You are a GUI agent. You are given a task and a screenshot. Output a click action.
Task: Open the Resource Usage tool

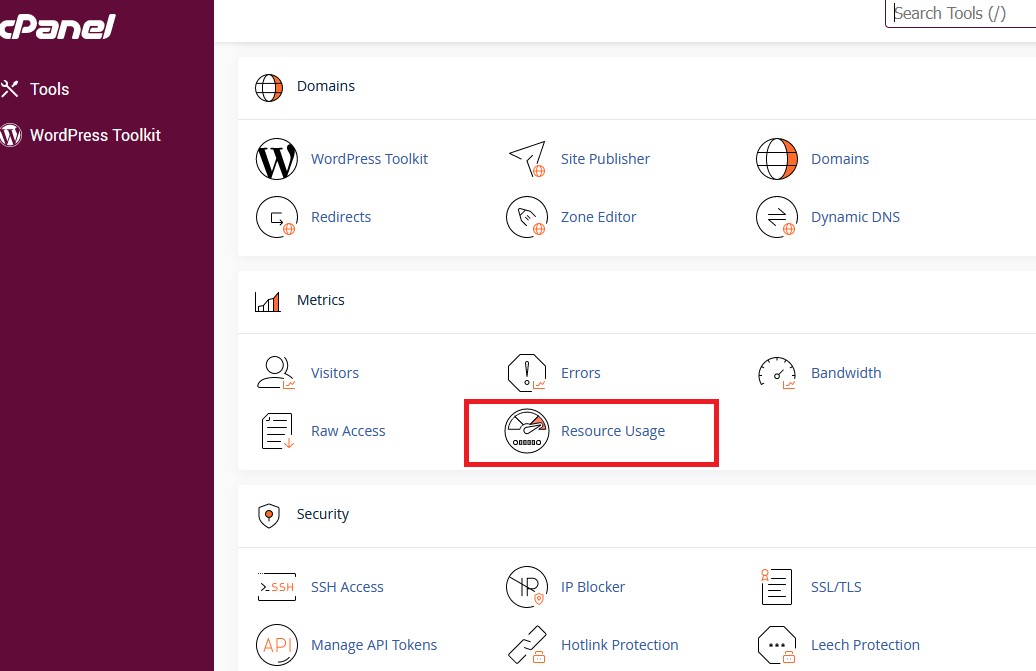coord(613,431)
